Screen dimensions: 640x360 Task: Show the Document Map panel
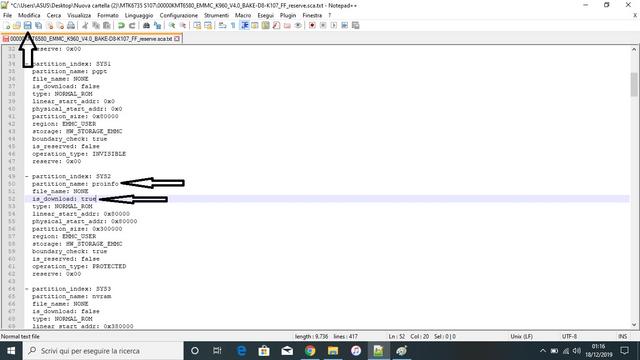266,25
